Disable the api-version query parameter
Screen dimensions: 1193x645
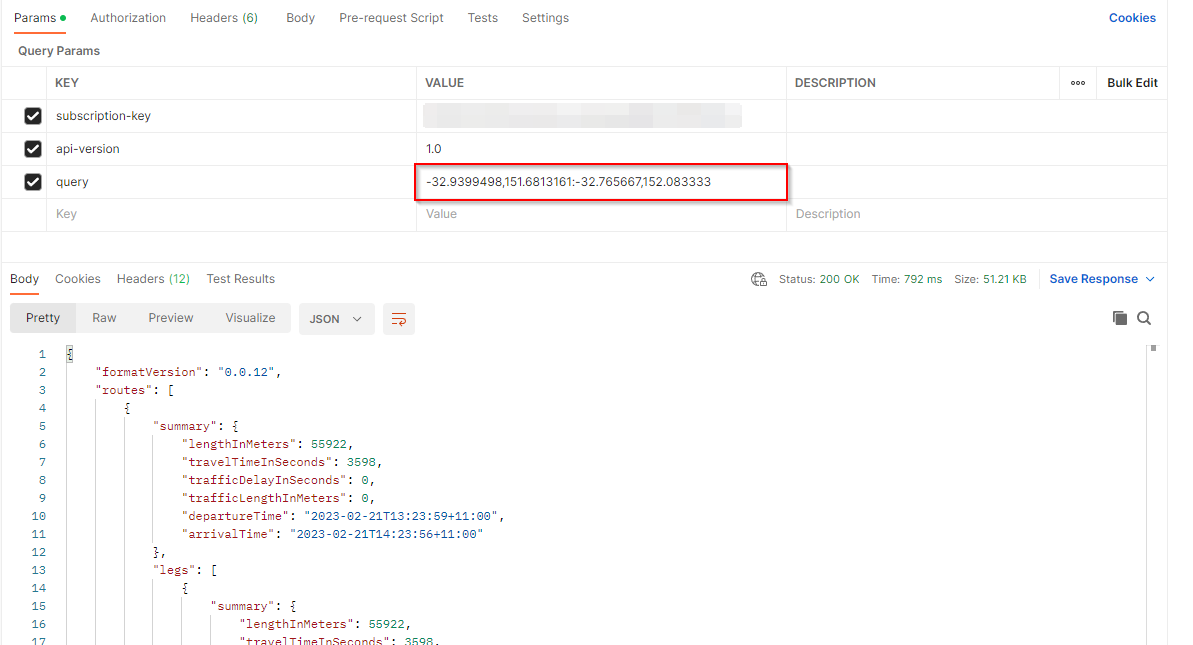point(33,148)
